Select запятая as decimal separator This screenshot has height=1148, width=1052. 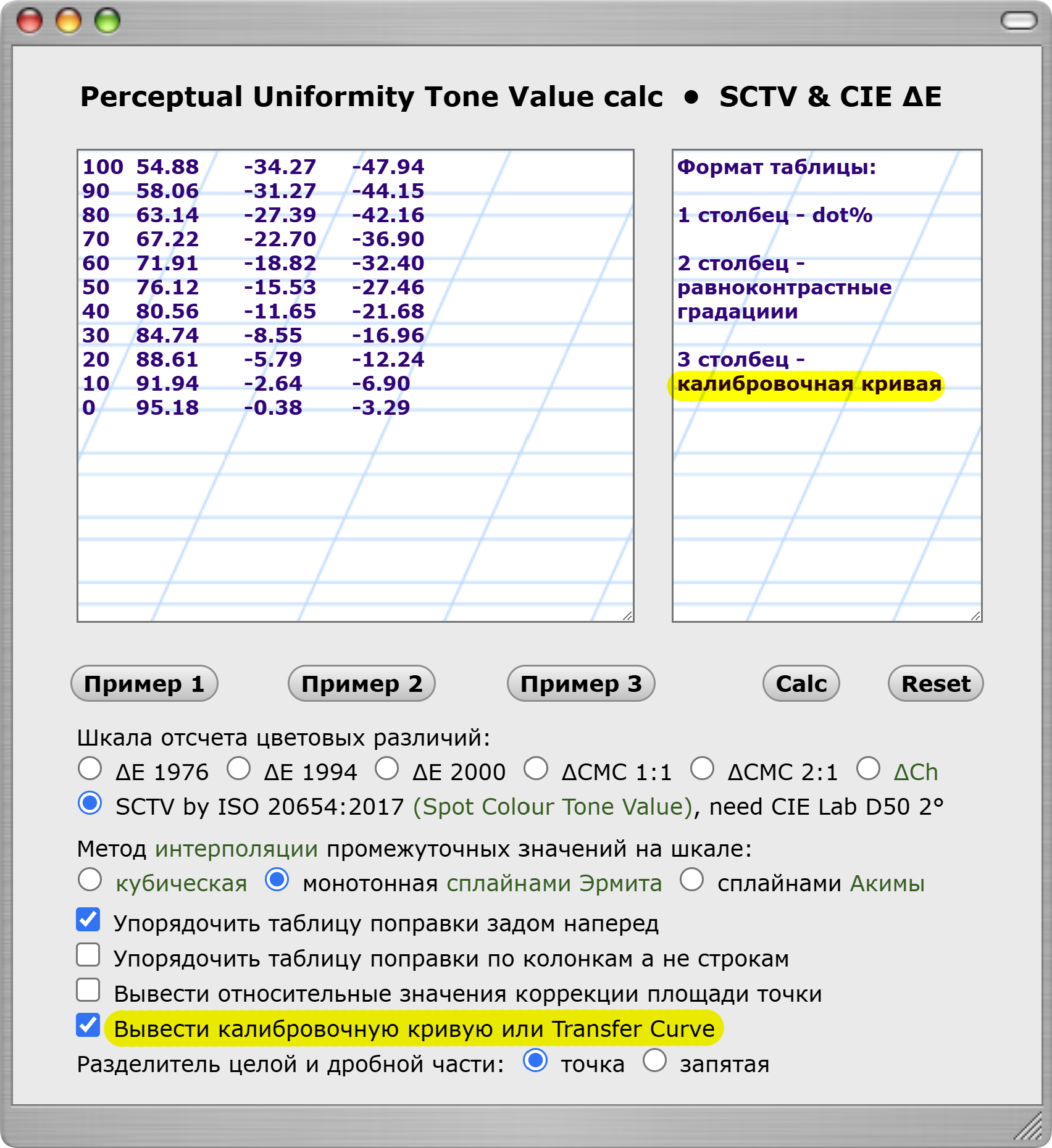pyautogui.click(x=654, y=1061)
